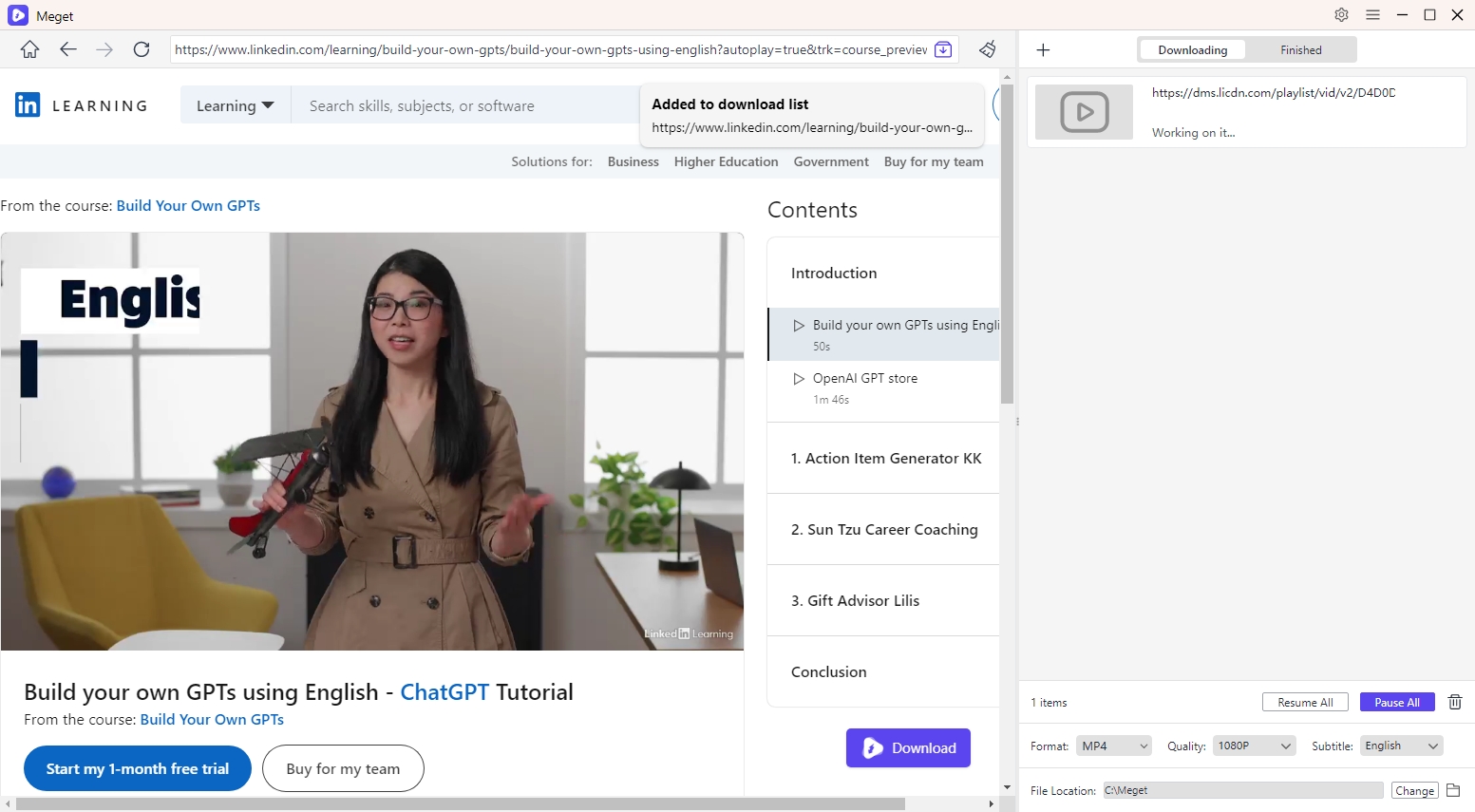Open the hamburger menu in title bar
This screenshot has height=812, width=1475.
pos(1372,15)
